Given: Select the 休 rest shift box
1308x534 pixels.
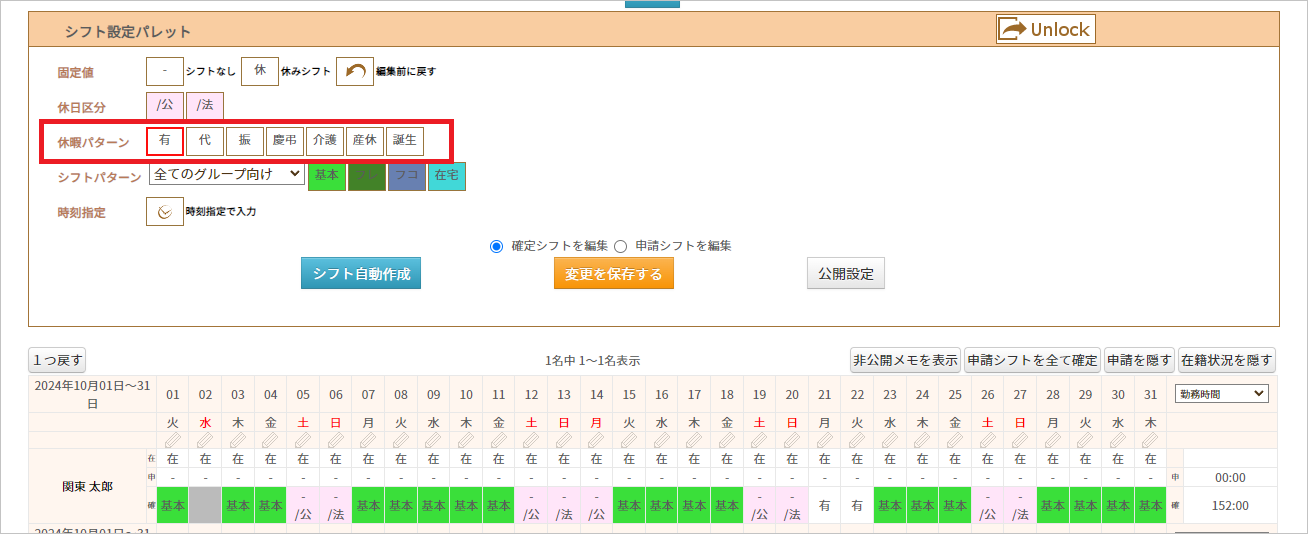Looking at the screenshot, I should pyautogui.click(x=260, y=71).
